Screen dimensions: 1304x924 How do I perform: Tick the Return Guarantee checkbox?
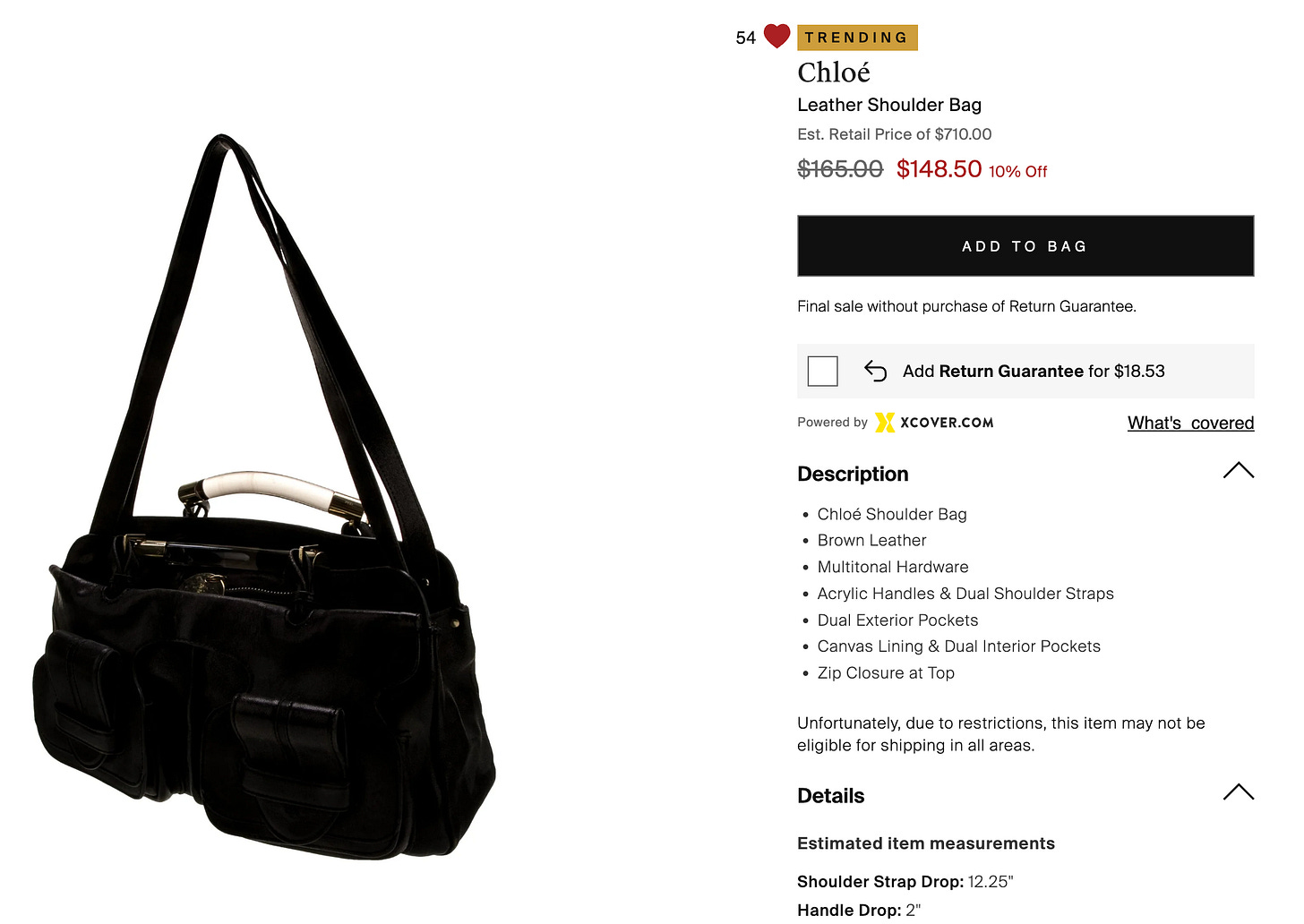[822, 371]
